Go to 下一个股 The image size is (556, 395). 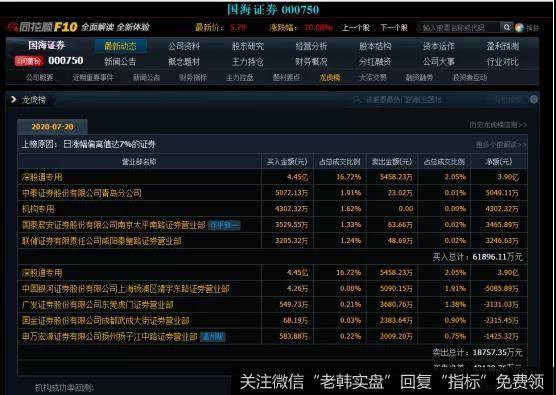(x=394, y=27)
